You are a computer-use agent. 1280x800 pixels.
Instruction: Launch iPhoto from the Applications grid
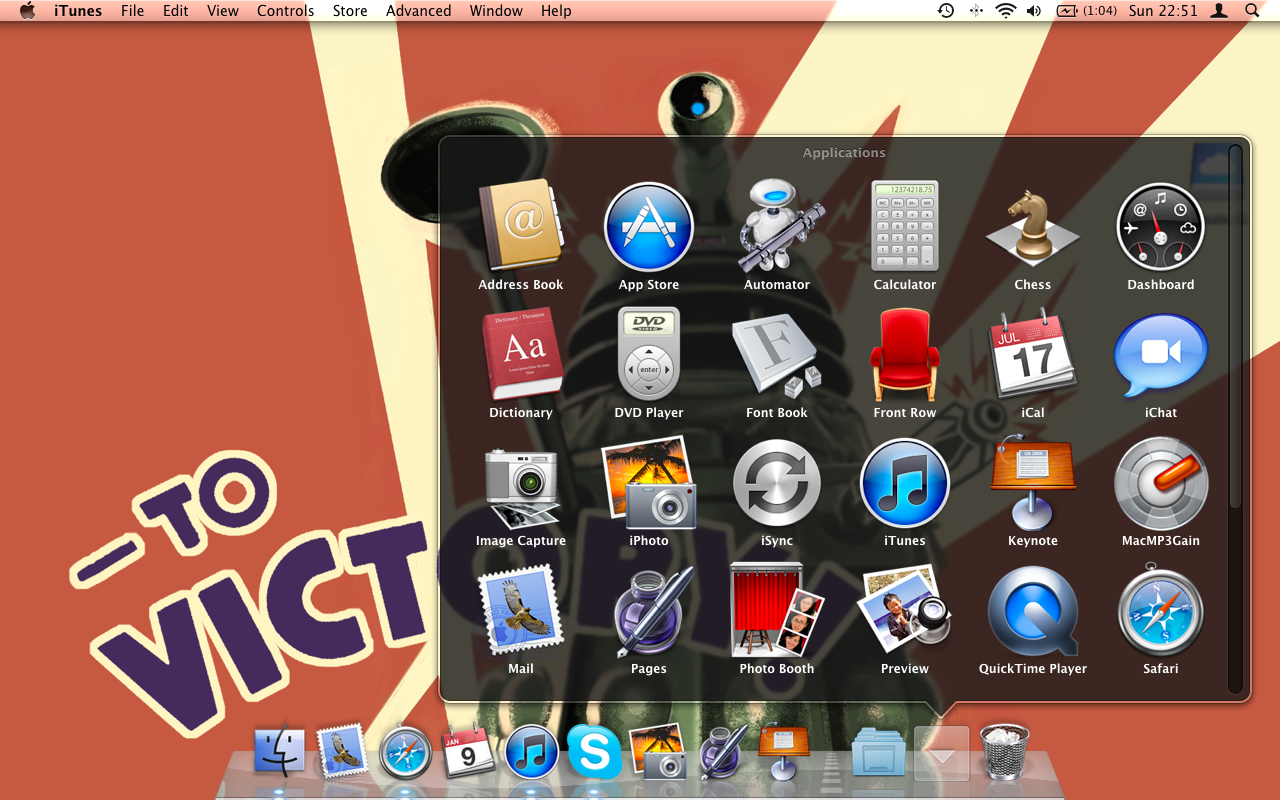[649, 483]
